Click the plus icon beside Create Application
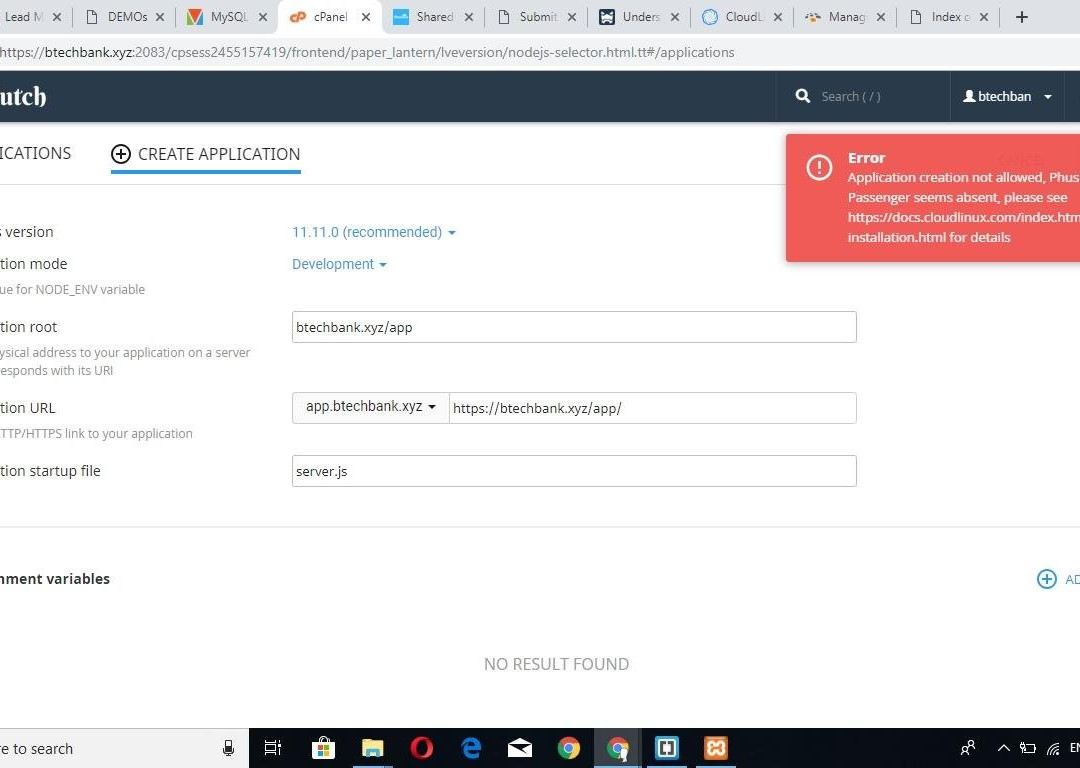This screenshot has height=768, width=1080. pyautogui.click(x=121, y=154)
